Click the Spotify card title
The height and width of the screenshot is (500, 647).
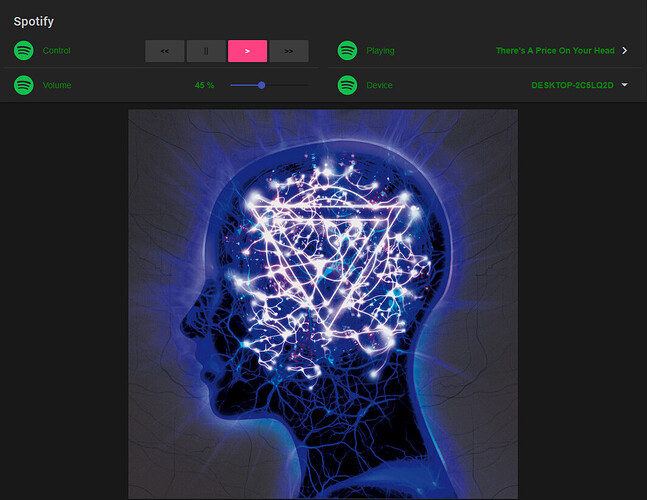tap(34, 21)
